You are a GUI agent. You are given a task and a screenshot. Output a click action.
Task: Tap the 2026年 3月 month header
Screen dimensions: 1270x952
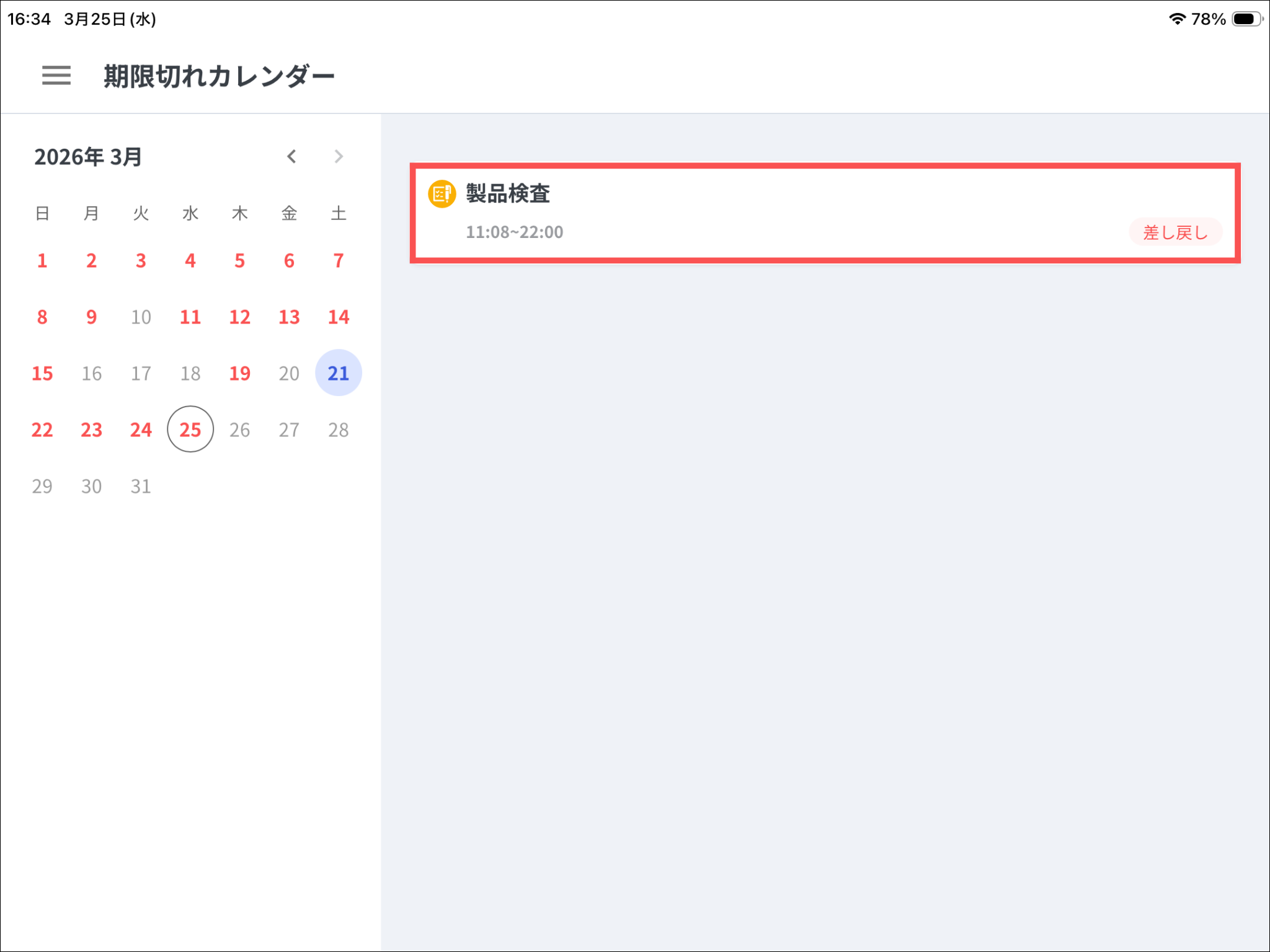coord(88,157)
